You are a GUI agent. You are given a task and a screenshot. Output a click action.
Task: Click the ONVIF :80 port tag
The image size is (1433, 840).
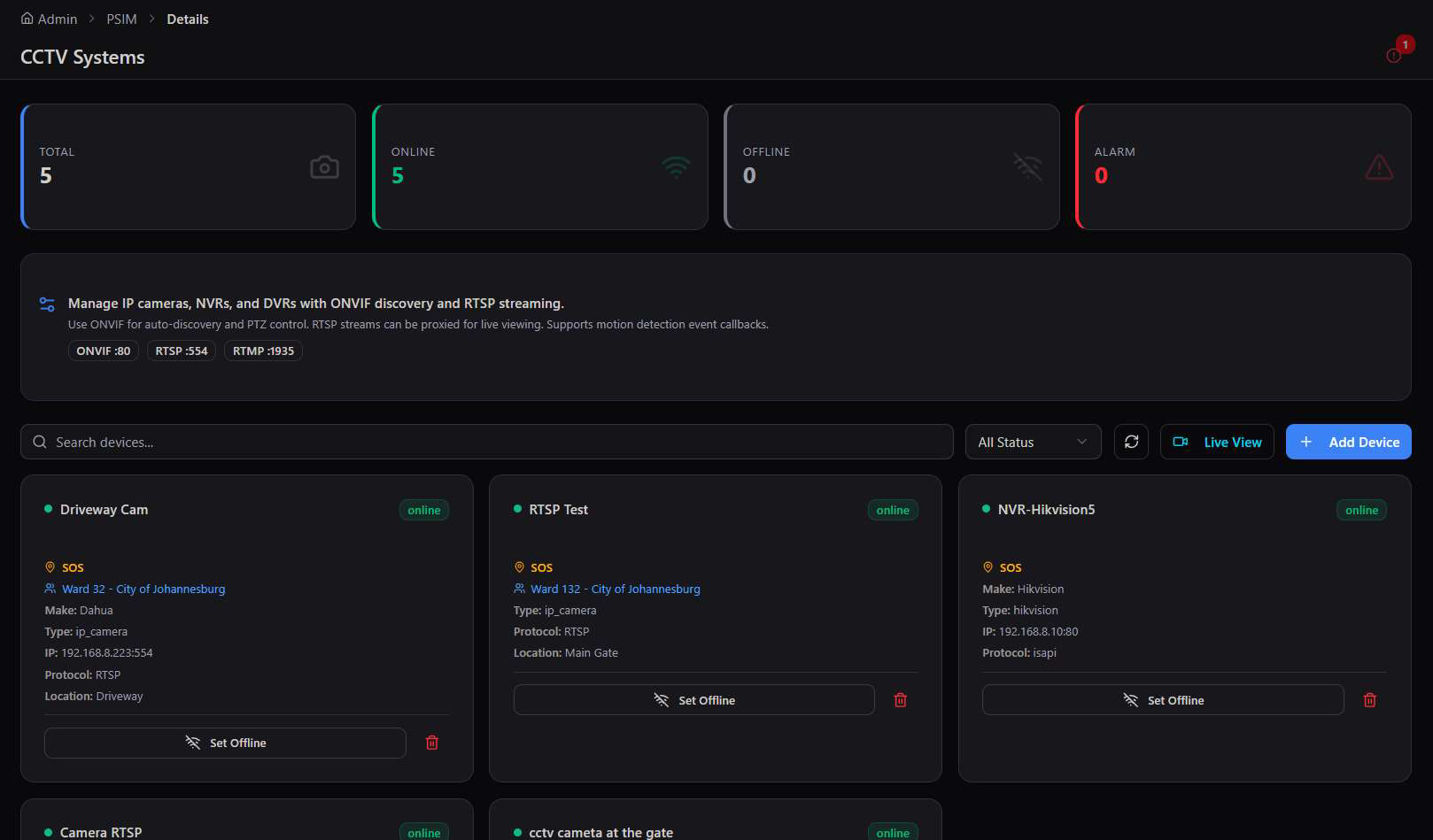tap(104, 351)
